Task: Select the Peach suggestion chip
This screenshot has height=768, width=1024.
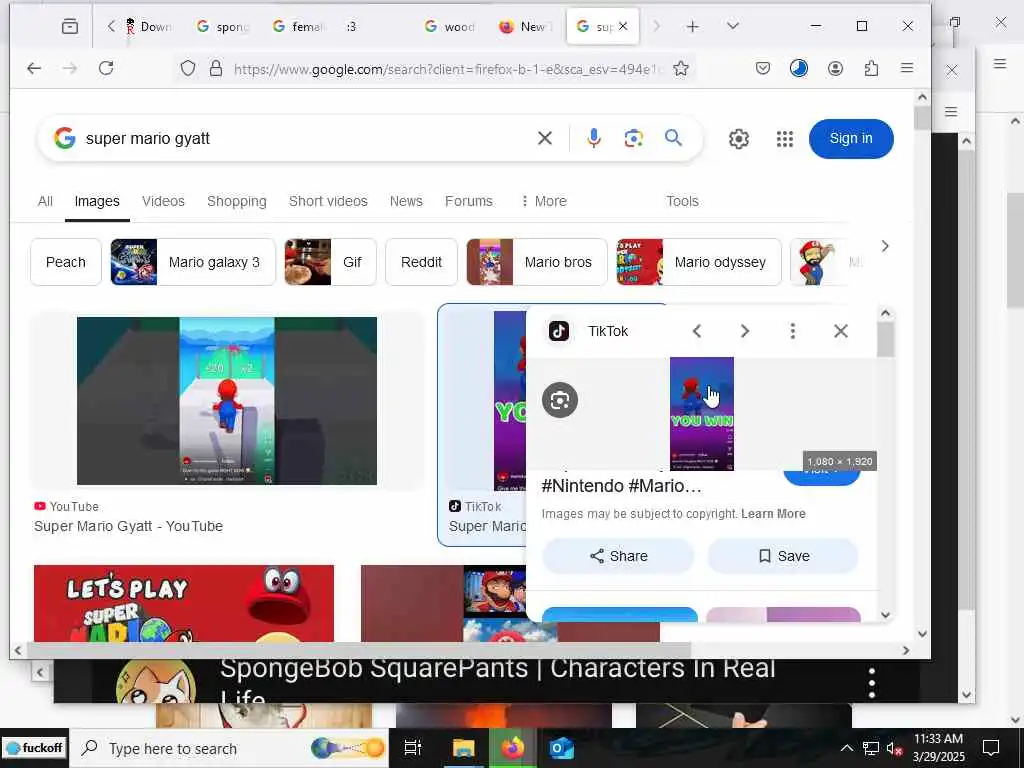Action: (66, 262)
